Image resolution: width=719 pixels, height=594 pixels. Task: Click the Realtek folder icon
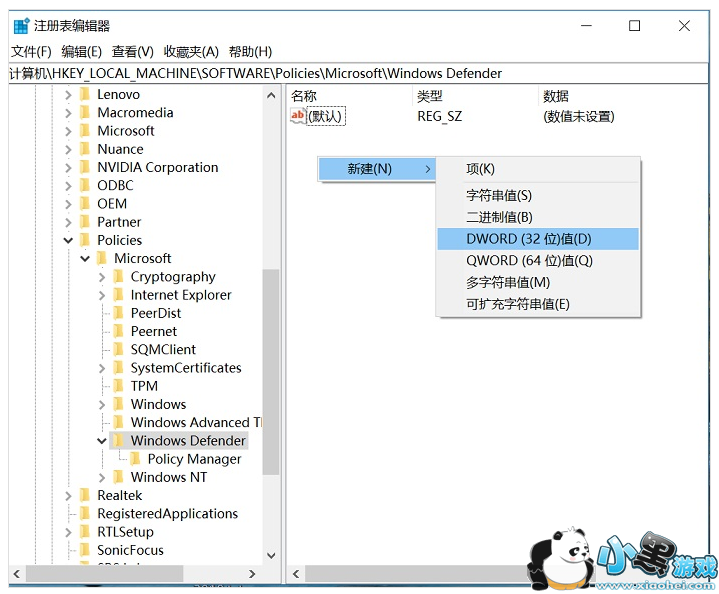85,495
